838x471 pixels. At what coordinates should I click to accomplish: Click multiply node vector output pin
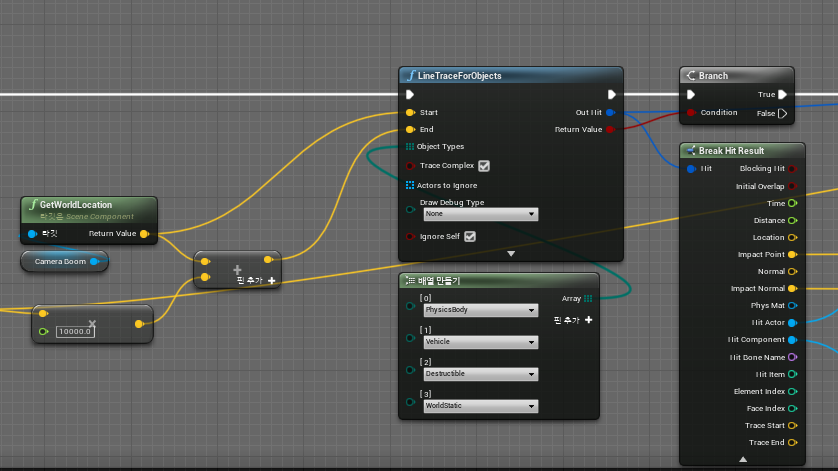pyautogui.click(x=139, y=323)
